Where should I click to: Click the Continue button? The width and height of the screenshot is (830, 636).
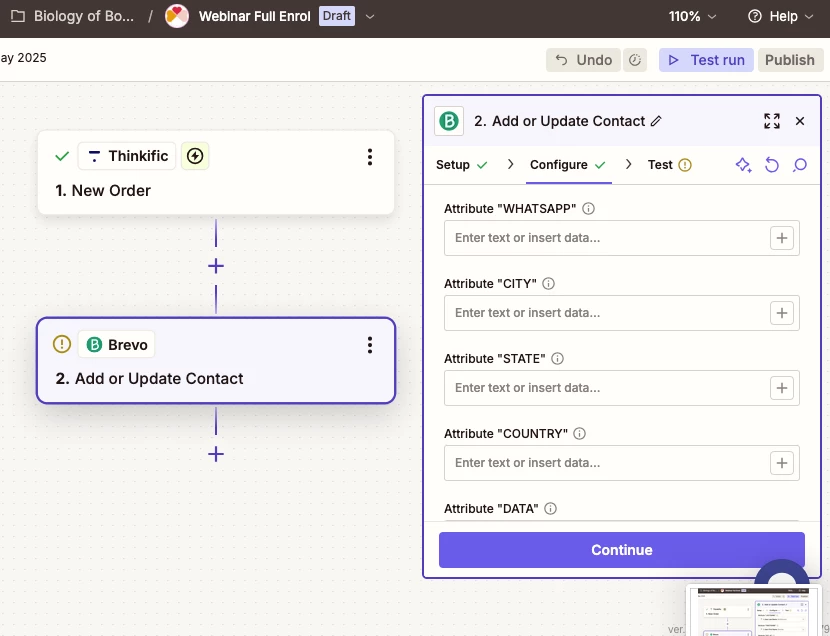click(621, 550)
